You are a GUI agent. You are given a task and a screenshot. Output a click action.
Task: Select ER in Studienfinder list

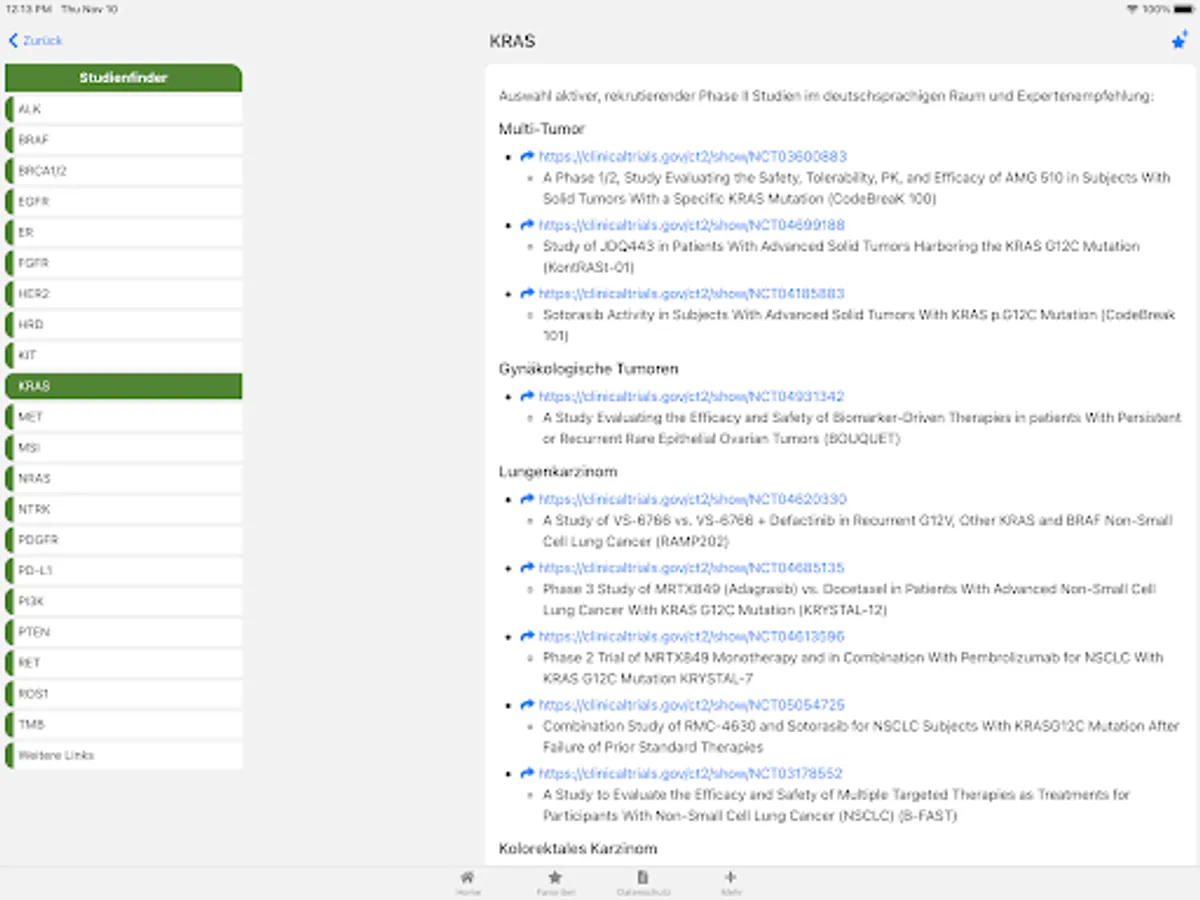point(124,232)
